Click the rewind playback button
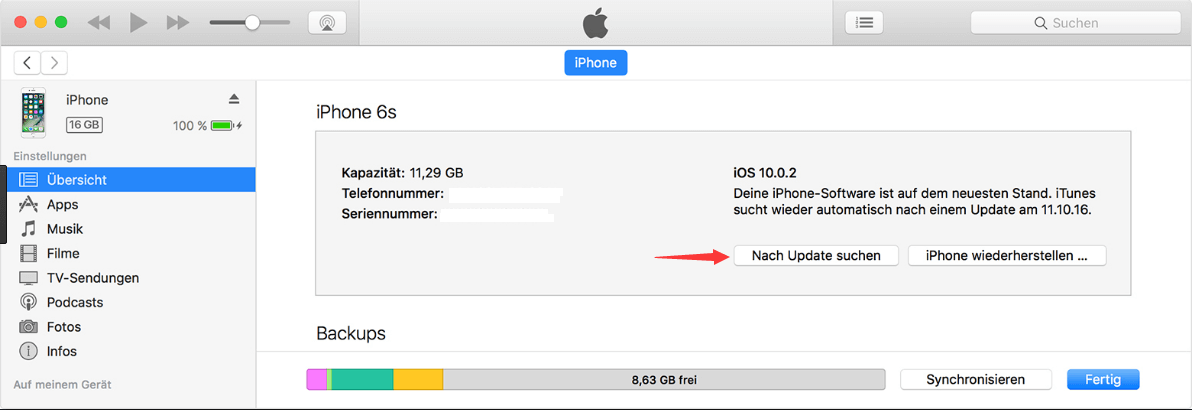1192x410 pixels. coord(99,23)
